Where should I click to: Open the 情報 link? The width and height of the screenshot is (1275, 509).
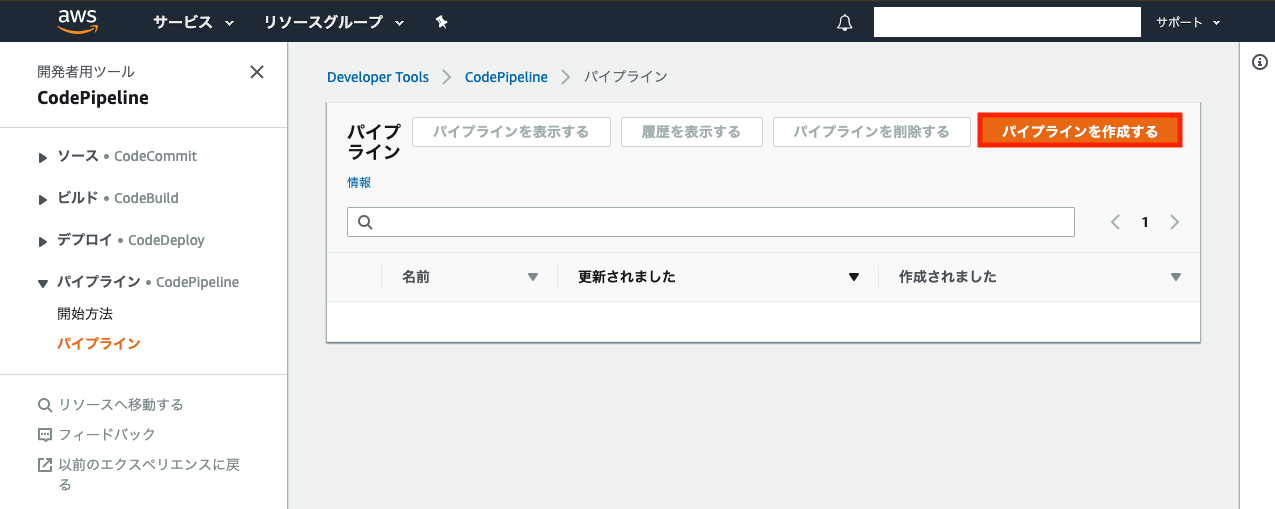pos(359,183)
